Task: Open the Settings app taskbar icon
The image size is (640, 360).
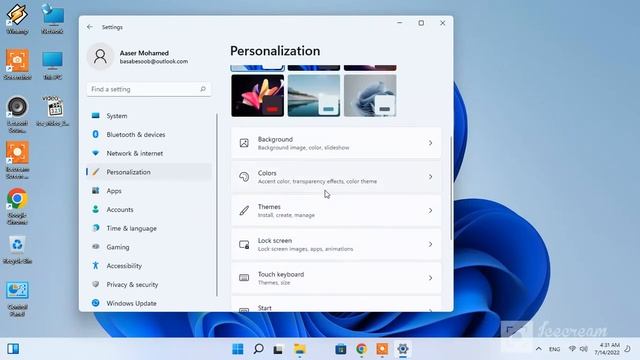Action: click(403, 349)
